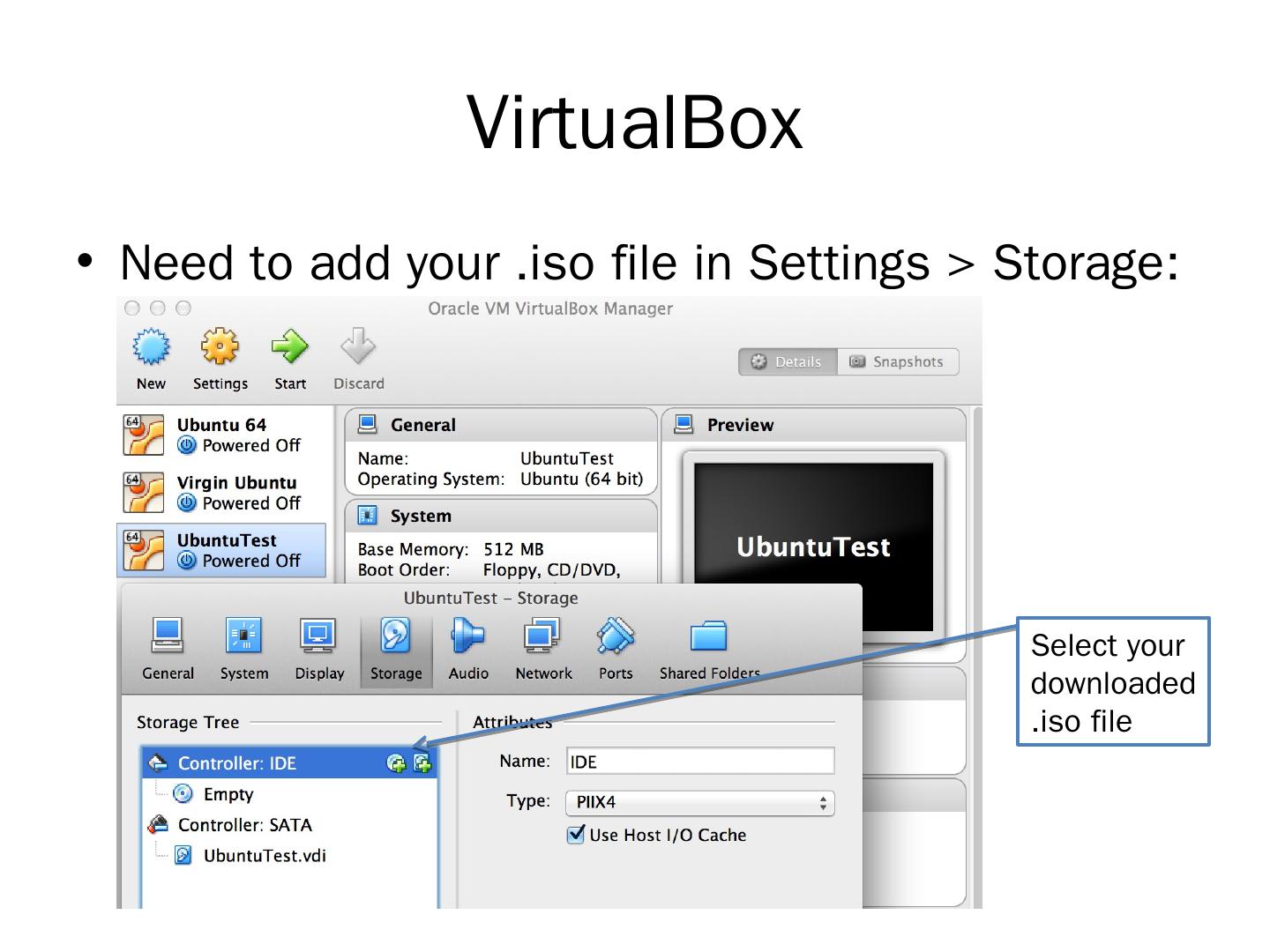Open the Shared Folders settings tab

coord(709,649)
